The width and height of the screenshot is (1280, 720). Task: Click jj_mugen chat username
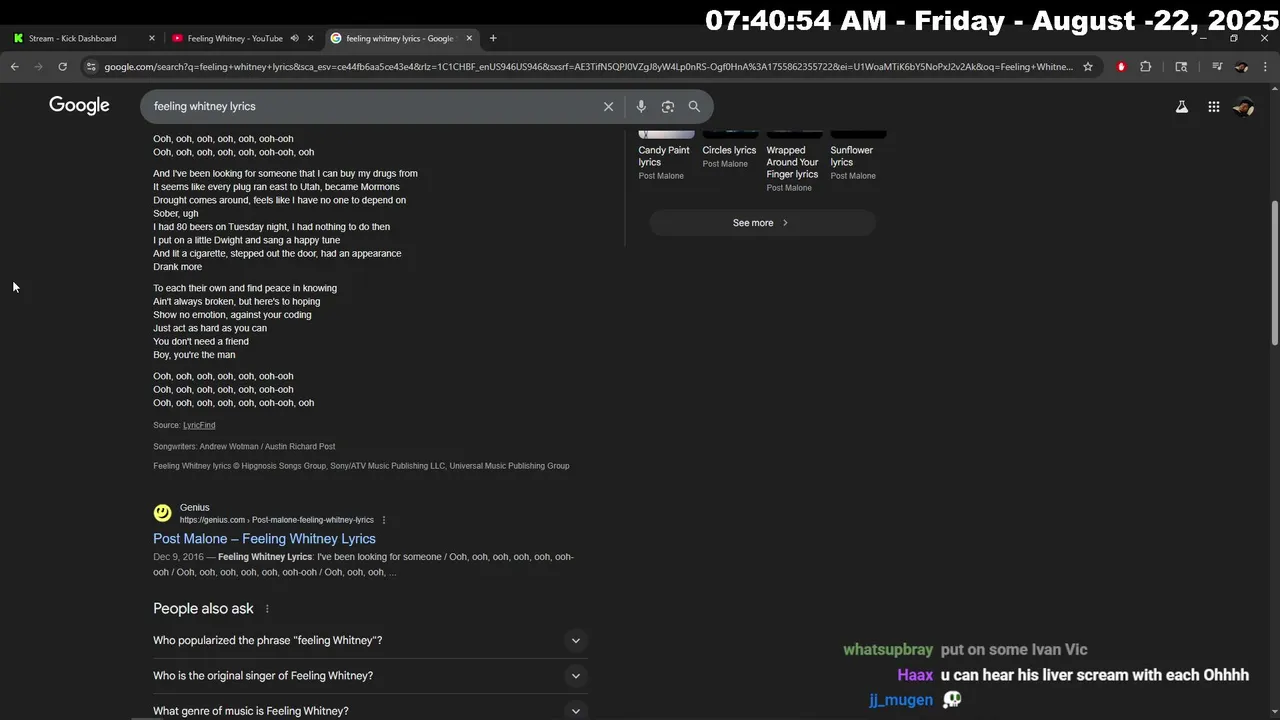tap(901, 700)
